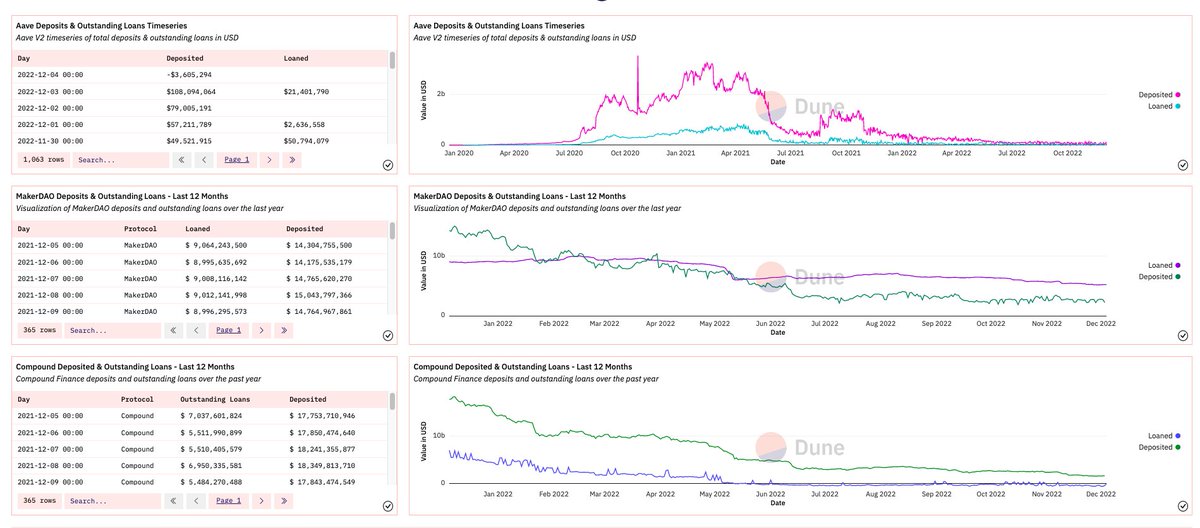Go to first page of MakerDAO table
1200x528 pixels.
tap(175, 329)
